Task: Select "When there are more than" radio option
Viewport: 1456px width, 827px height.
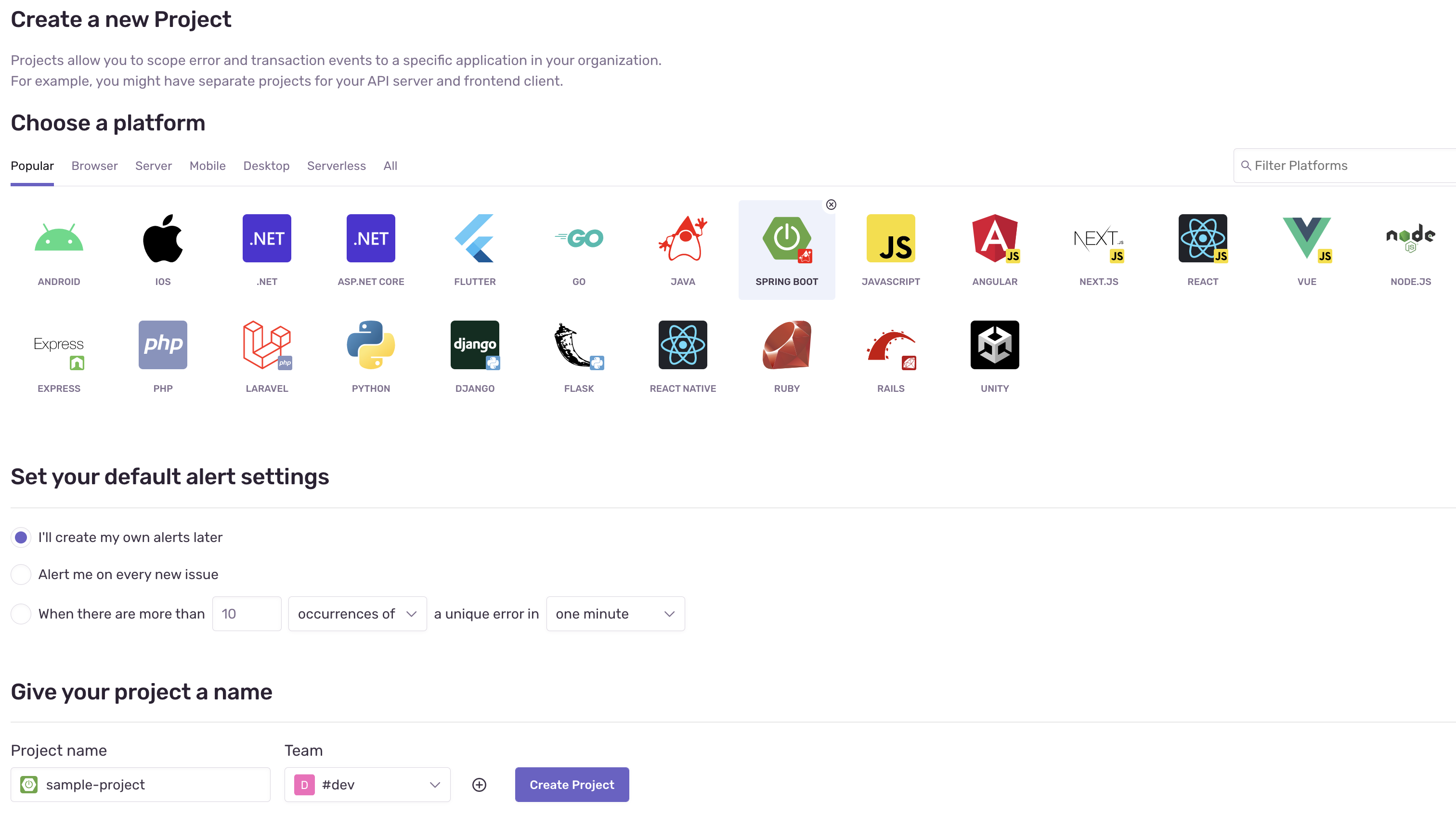Action: point(21,613)
